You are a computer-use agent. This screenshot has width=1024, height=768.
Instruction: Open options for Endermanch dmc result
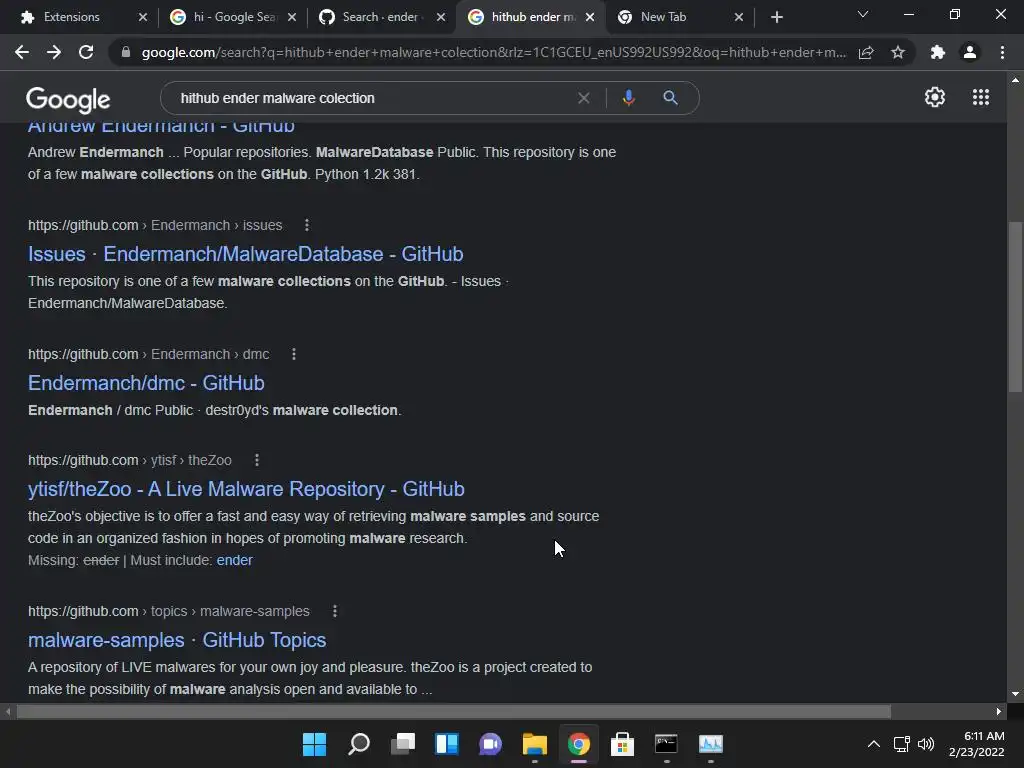coord(294,354)
